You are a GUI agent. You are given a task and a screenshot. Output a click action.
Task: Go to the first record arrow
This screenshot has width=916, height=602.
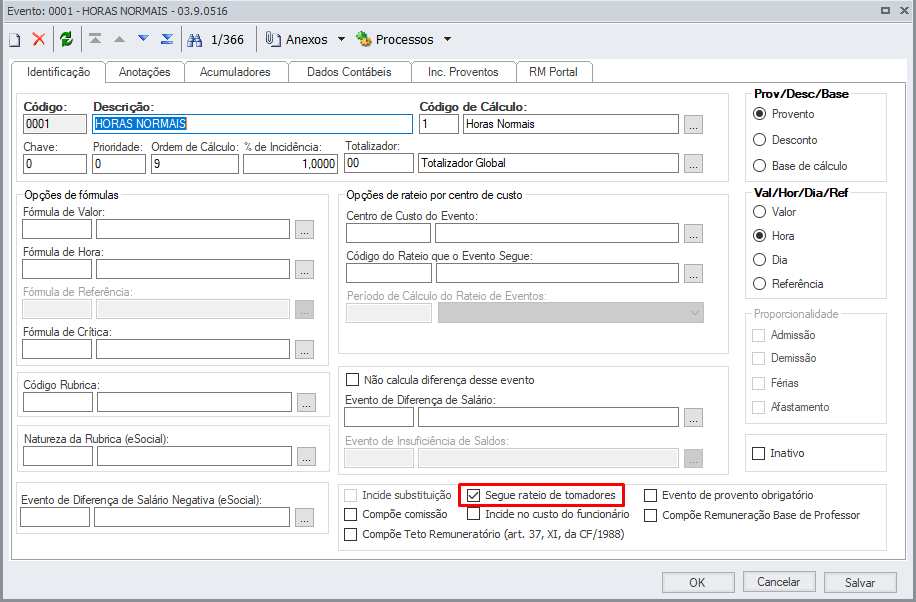tap(95, 39)
